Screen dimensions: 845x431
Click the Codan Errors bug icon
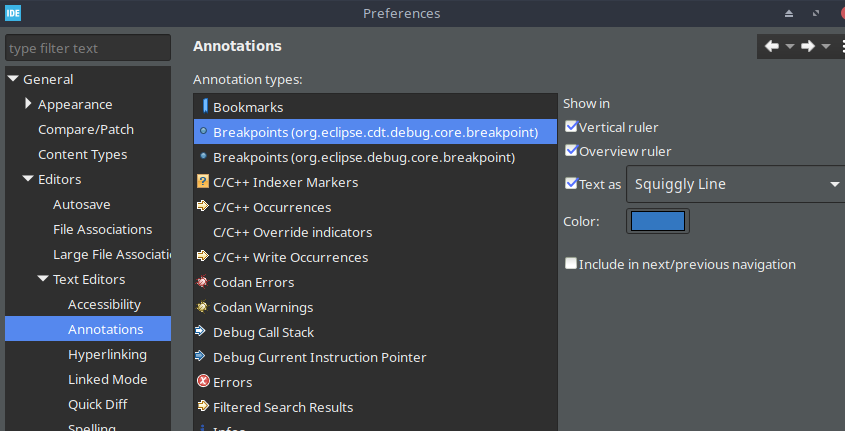click(203, 281)
